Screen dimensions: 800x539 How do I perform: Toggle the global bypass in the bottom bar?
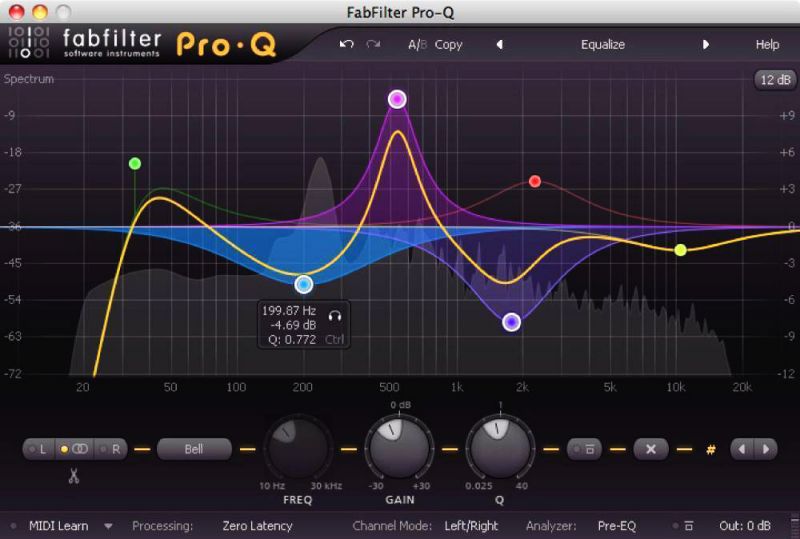pyautogui.click(x=684, y=526)
